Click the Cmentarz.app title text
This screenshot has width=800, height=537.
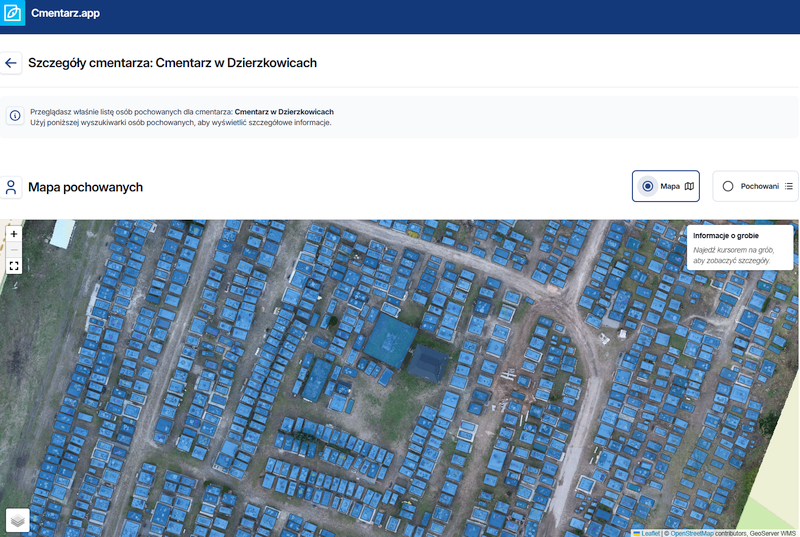coord(65,13)
